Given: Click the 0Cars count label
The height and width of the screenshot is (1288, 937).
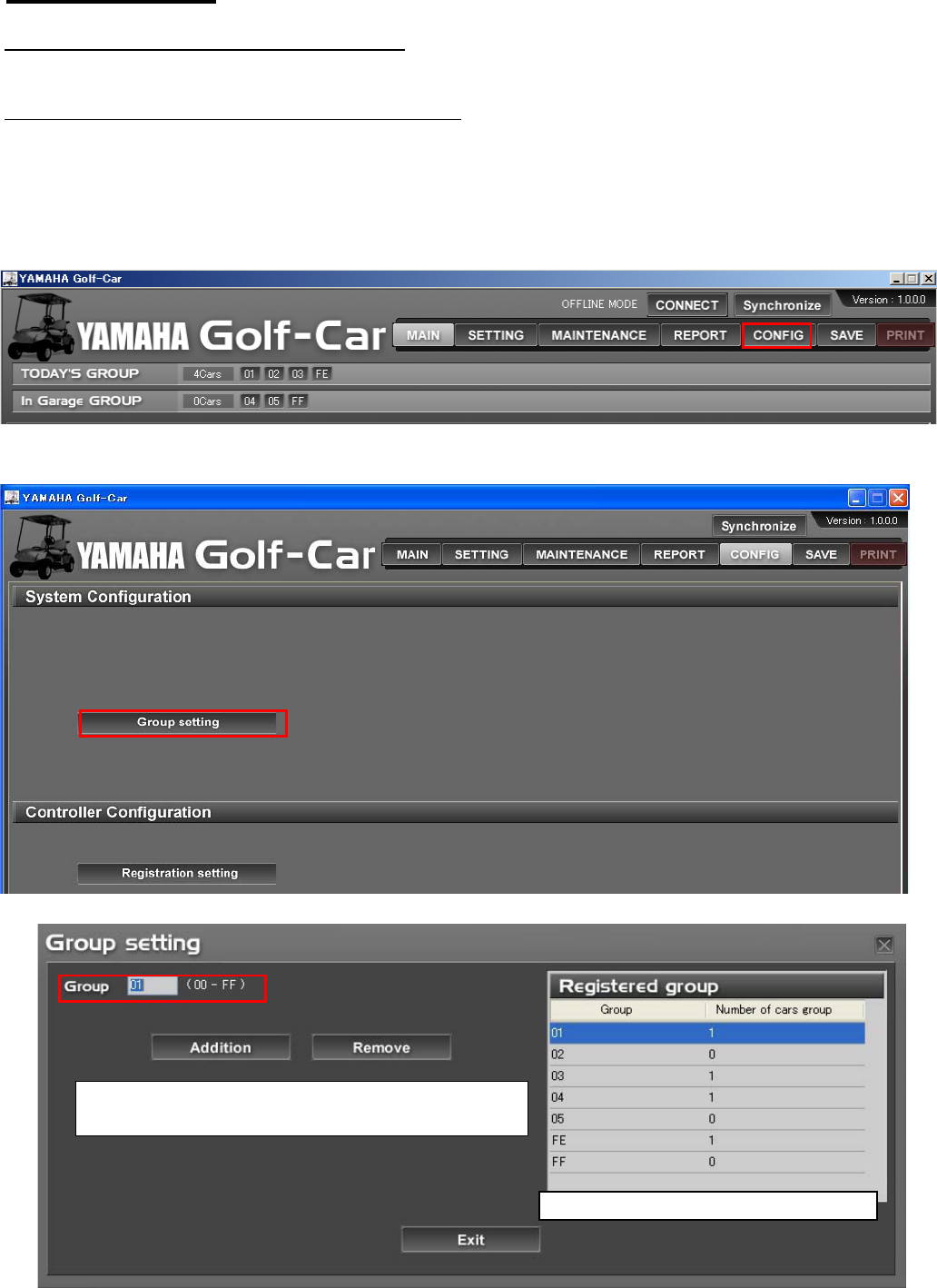Looking at the screenshot, I should click(x=207, y=401).
